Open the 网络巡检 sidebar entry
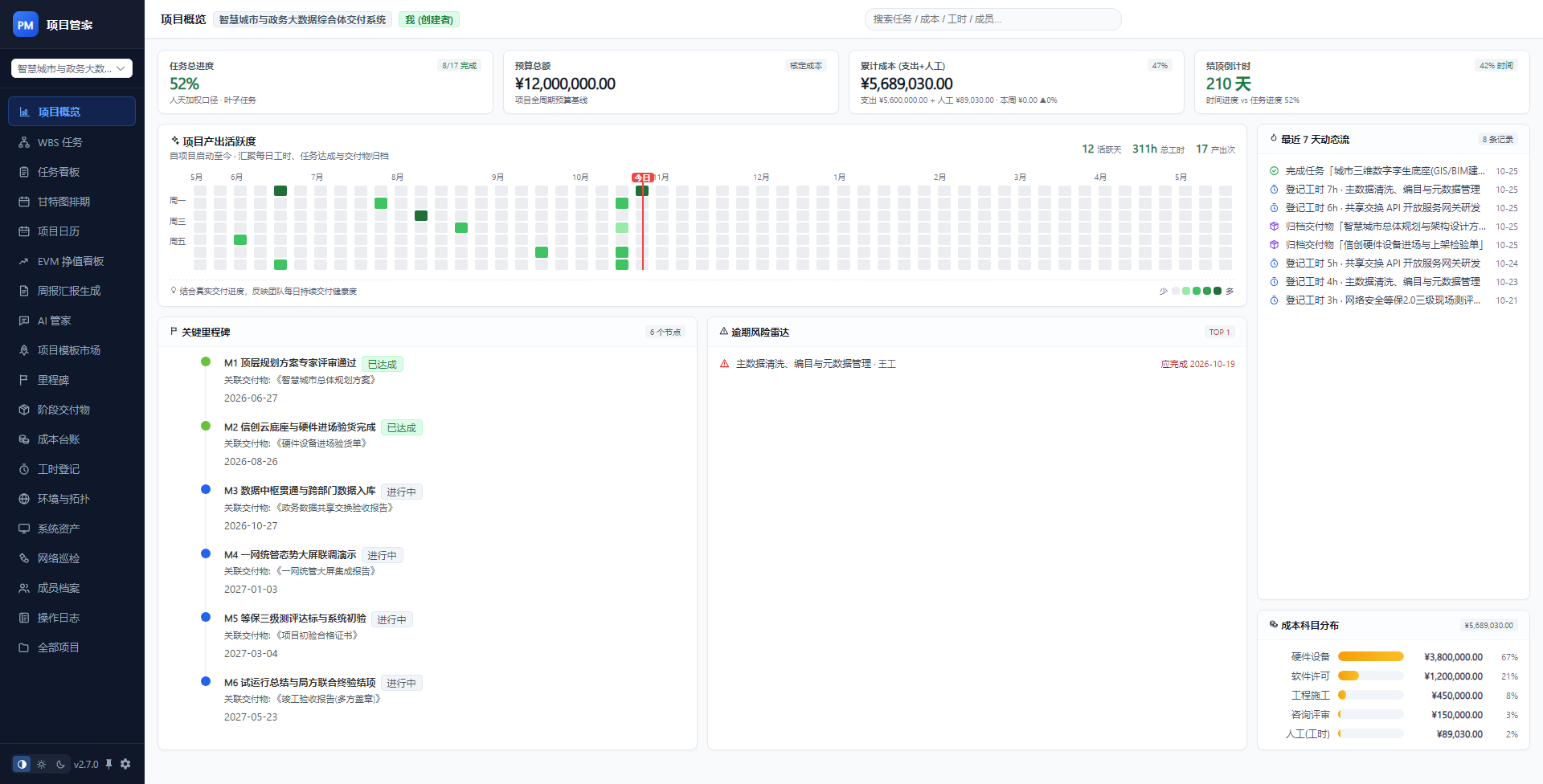The image size is (1543, 784). pyautogui.click(x=72, y=558)
